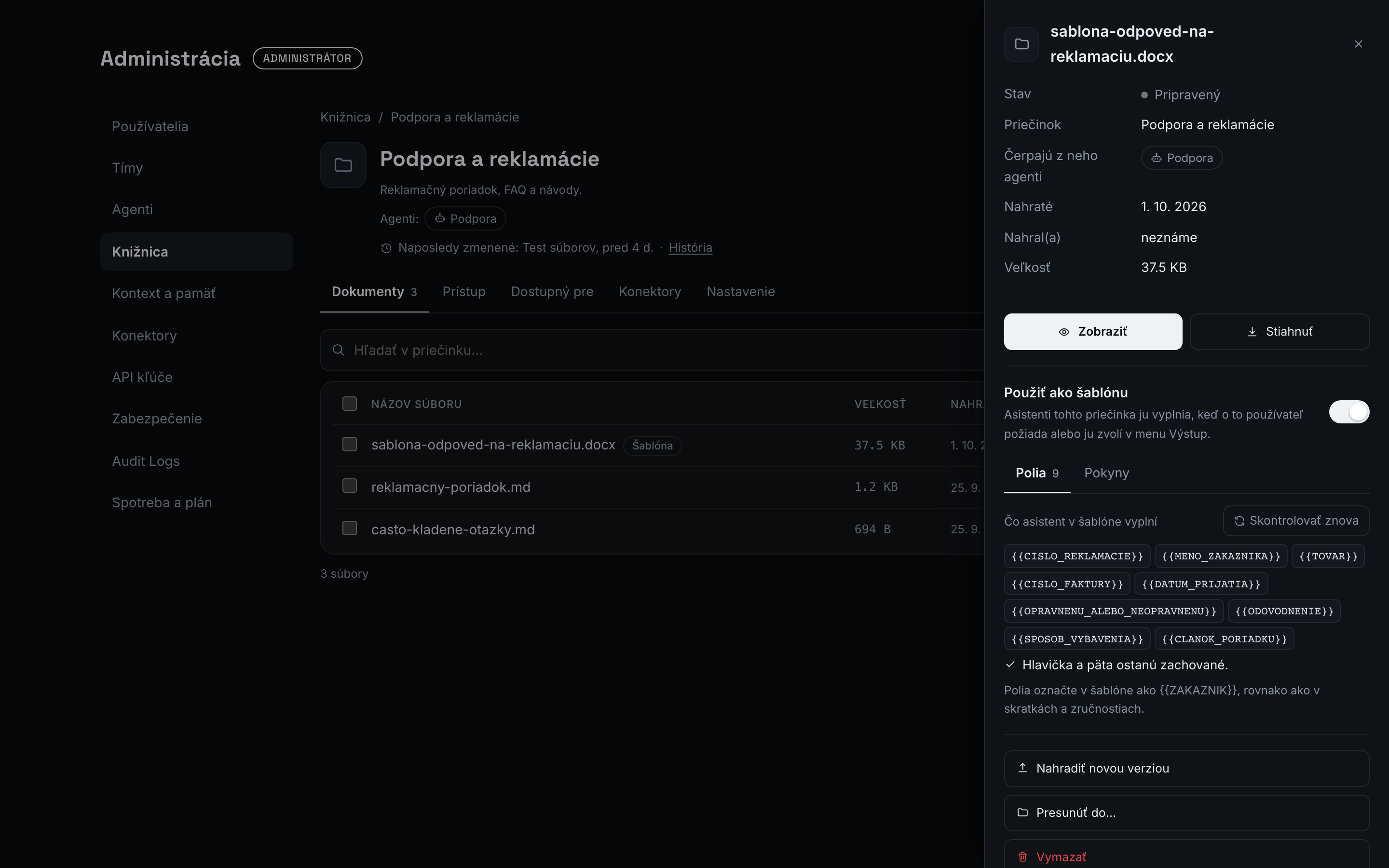Click the folder icon next to Podpora a reklamácie heading
Screen dimensions: 1389x868
[x=343, y=165]
